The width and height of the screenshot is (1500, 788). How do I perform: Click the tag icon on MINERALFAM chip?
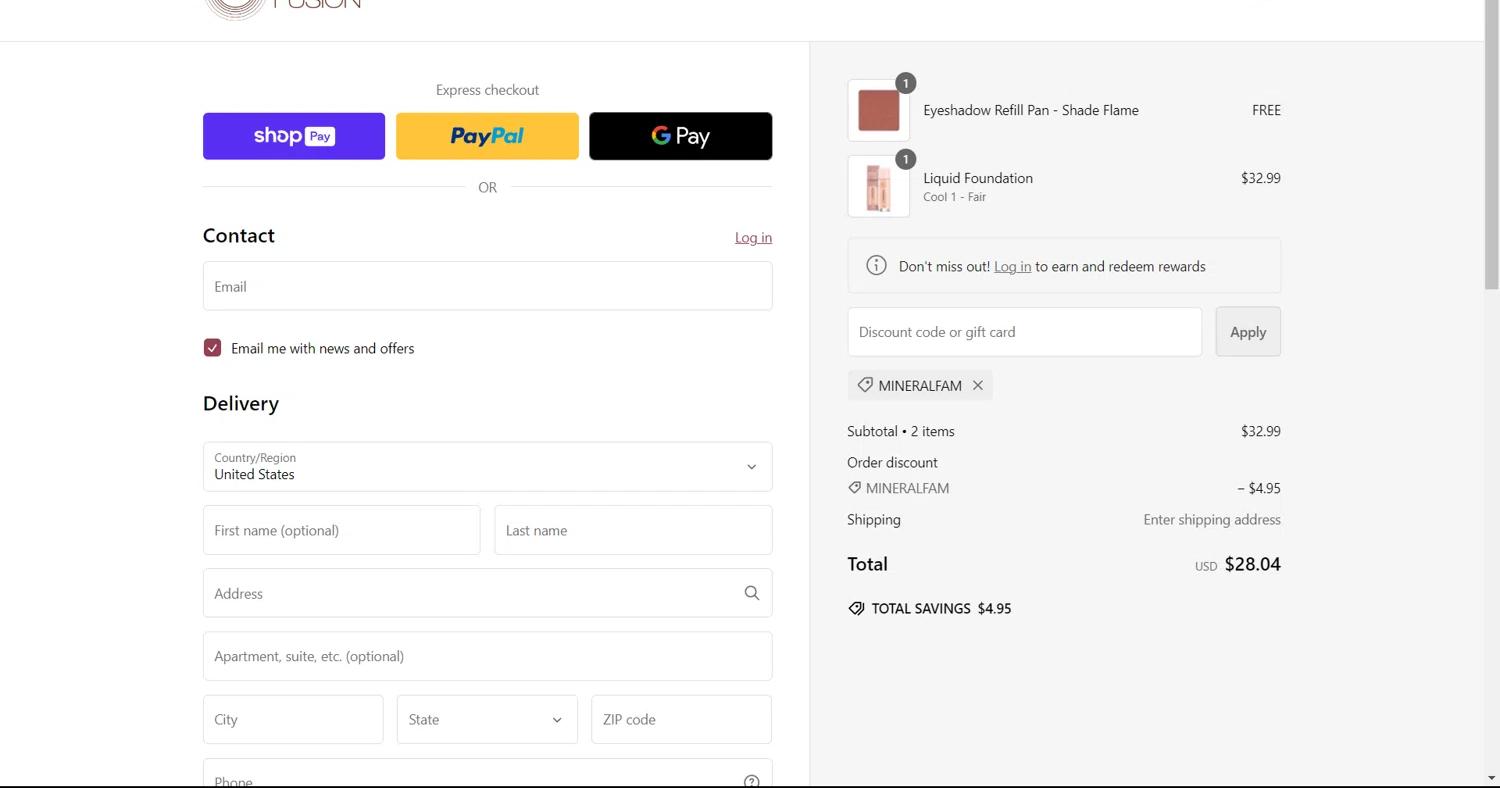(x=865, y=385)
